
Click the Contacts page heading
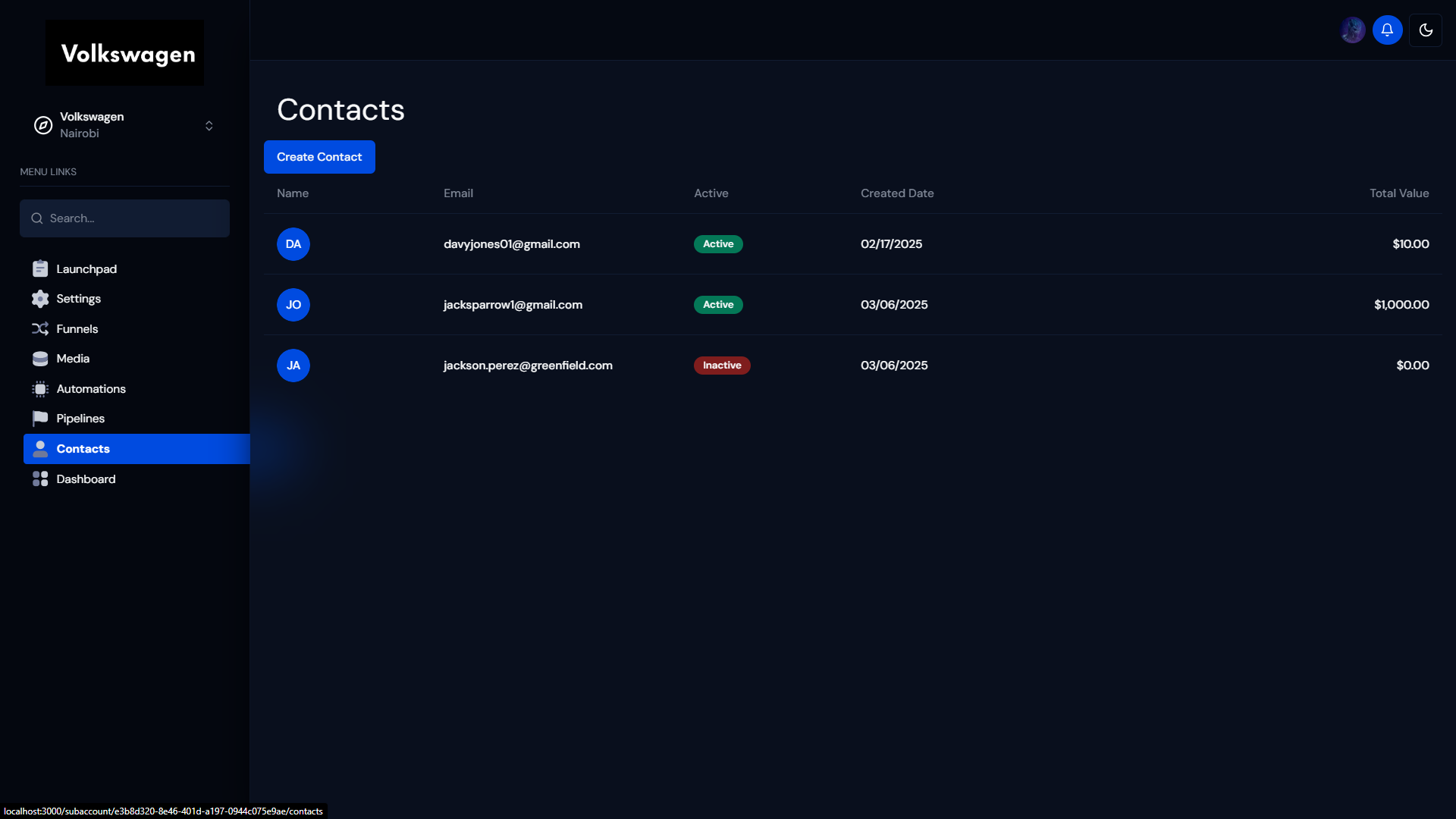(340, 110)
